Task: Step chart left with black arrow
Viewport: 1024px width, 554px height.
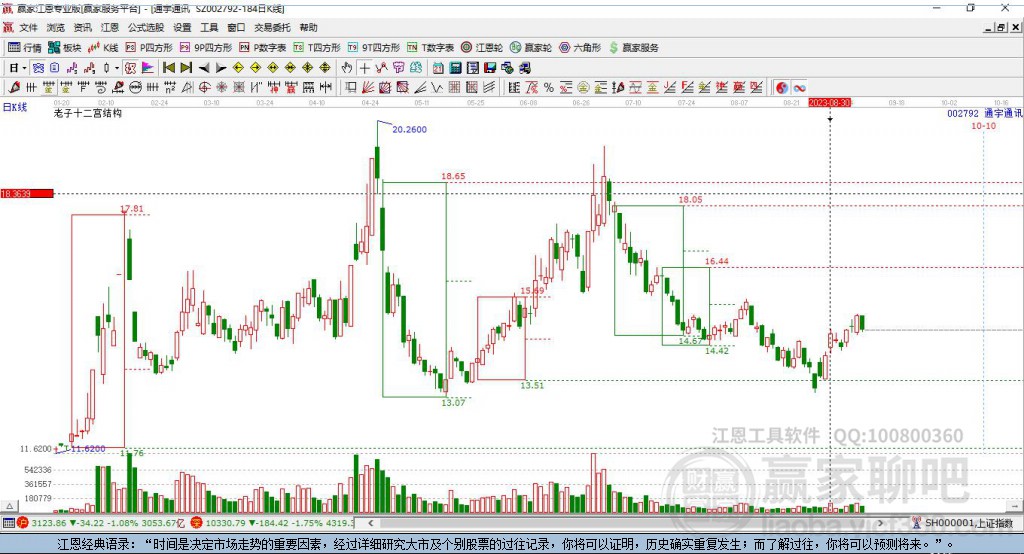Action: point(204,68)
